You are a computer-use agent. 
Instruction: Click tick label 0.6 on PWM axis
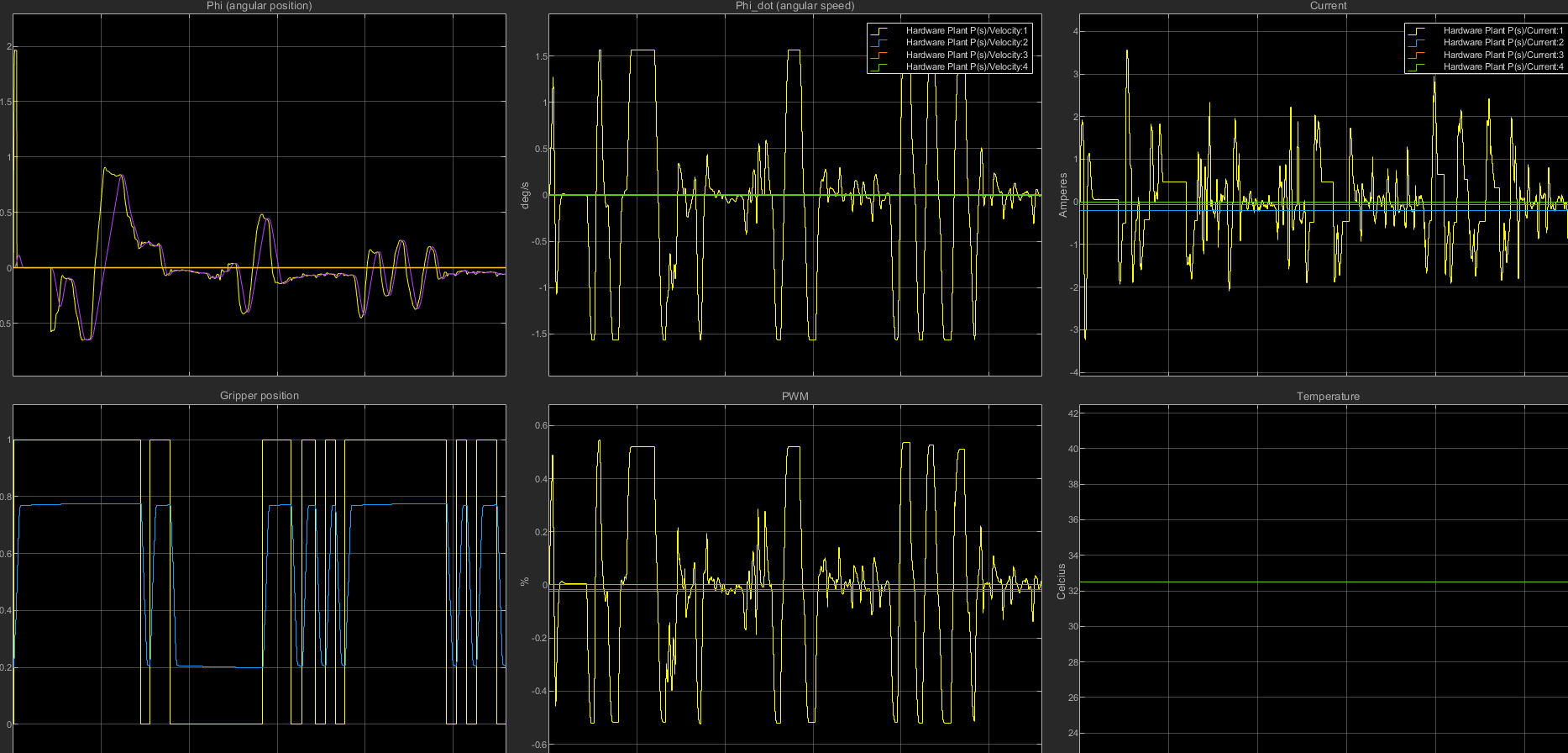(x=541, y=425)
